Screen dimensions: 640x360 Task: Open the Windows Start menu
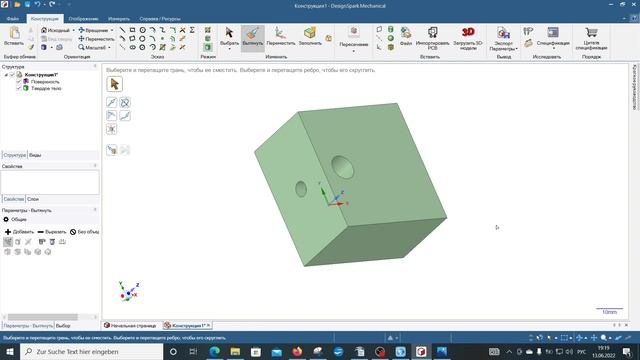tap(9, 351)
